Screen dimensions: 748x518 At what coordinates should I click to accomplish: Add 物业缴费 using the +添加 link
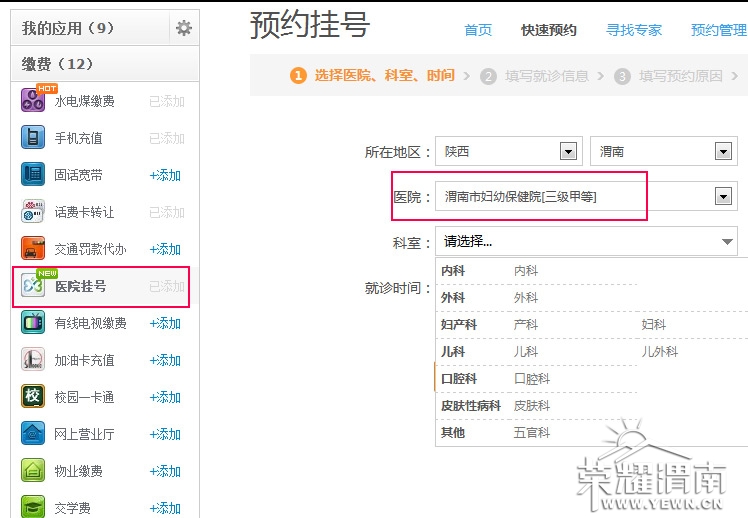coord(165,471)
